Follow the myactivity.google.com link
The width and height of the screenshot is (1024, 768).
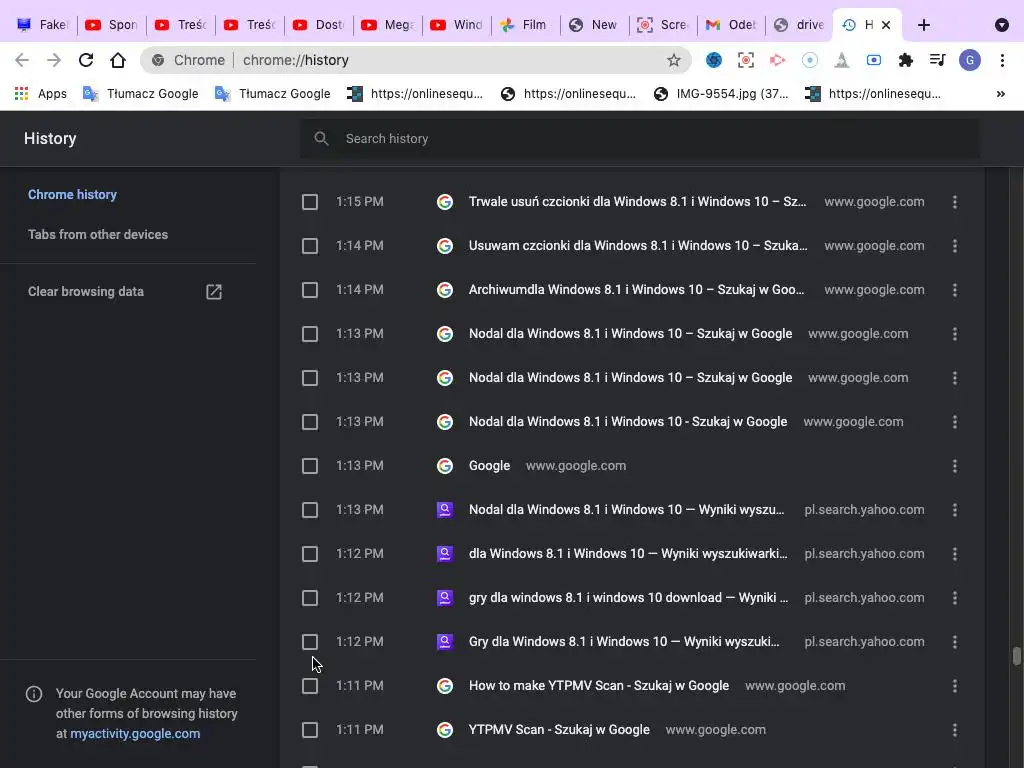[x=135, y=733]
